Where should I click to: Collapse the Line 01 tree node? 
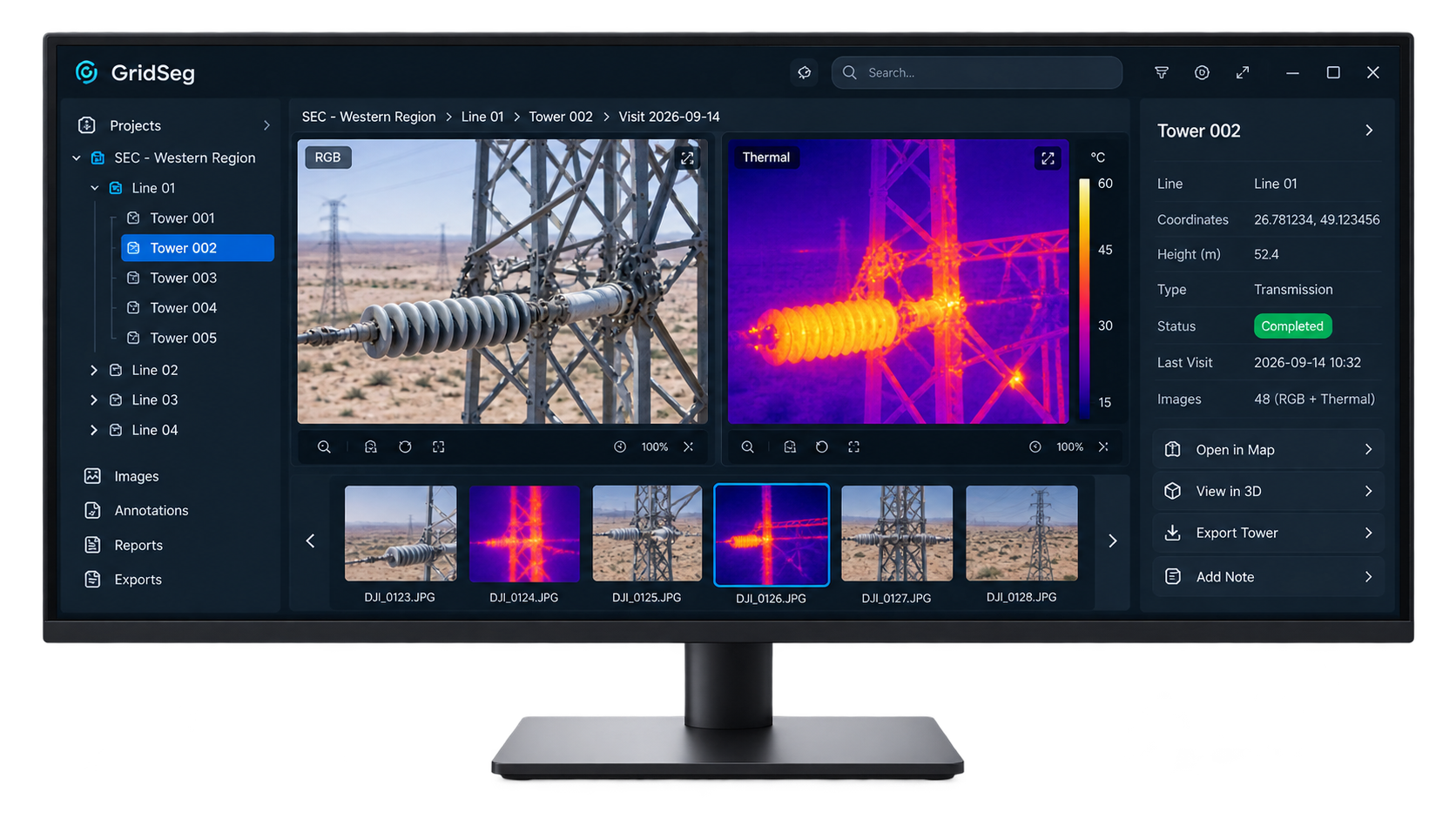click(x=95, y=188)
